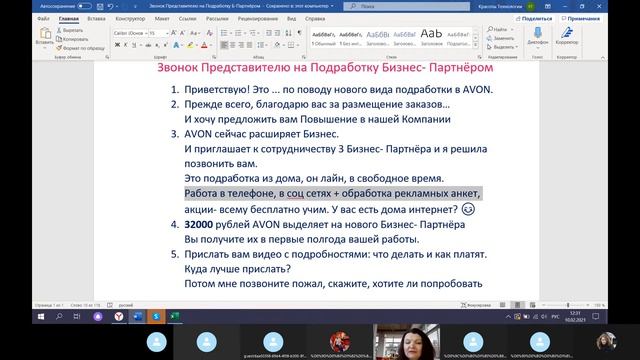The image size is (640, 360).
Task: Open the Выделить dropdown
Action: pyautogui.click(x=503, y=47)
